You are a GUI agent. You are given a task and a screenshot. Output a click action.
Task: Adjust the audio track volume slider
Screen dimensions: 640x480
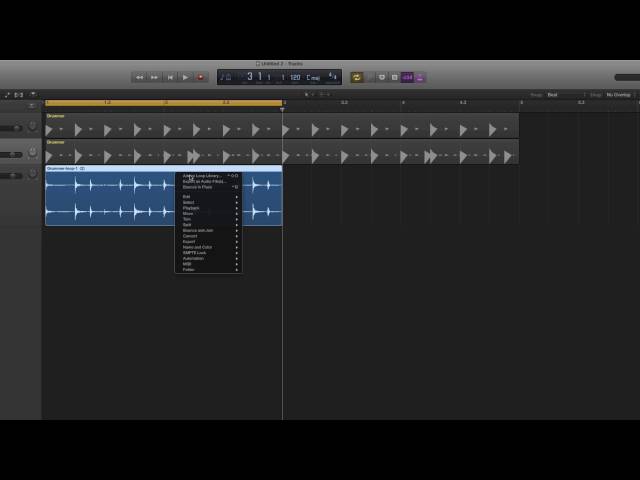(11, 176)
